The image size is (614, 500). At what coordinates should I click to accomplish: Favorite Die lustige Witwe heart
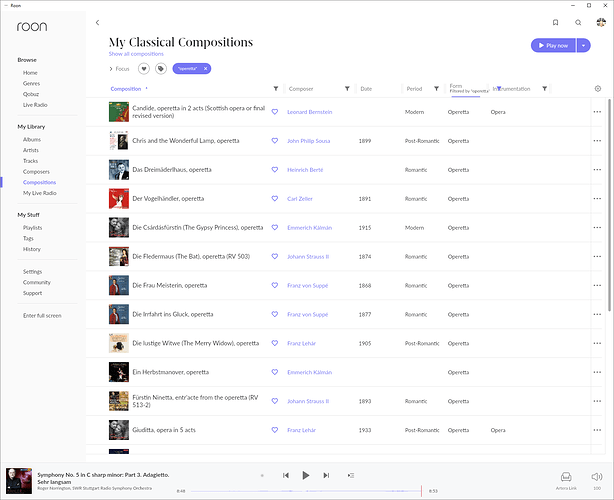pos(275,343)
